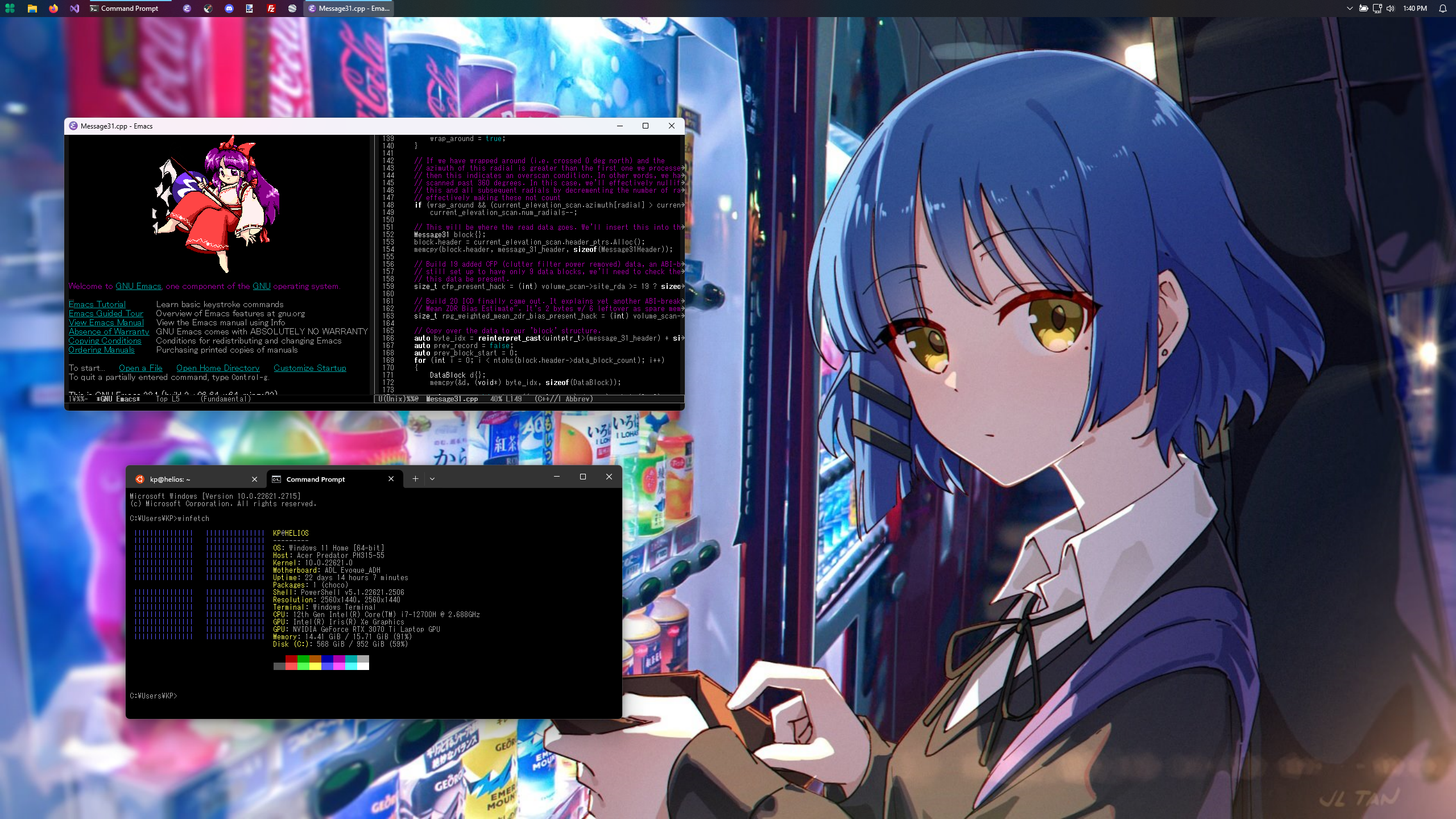The height and width of the screenshot is (819, 1456).
Task: Place cursor on code line 152 Message31 block
Action: click(449, 235)
